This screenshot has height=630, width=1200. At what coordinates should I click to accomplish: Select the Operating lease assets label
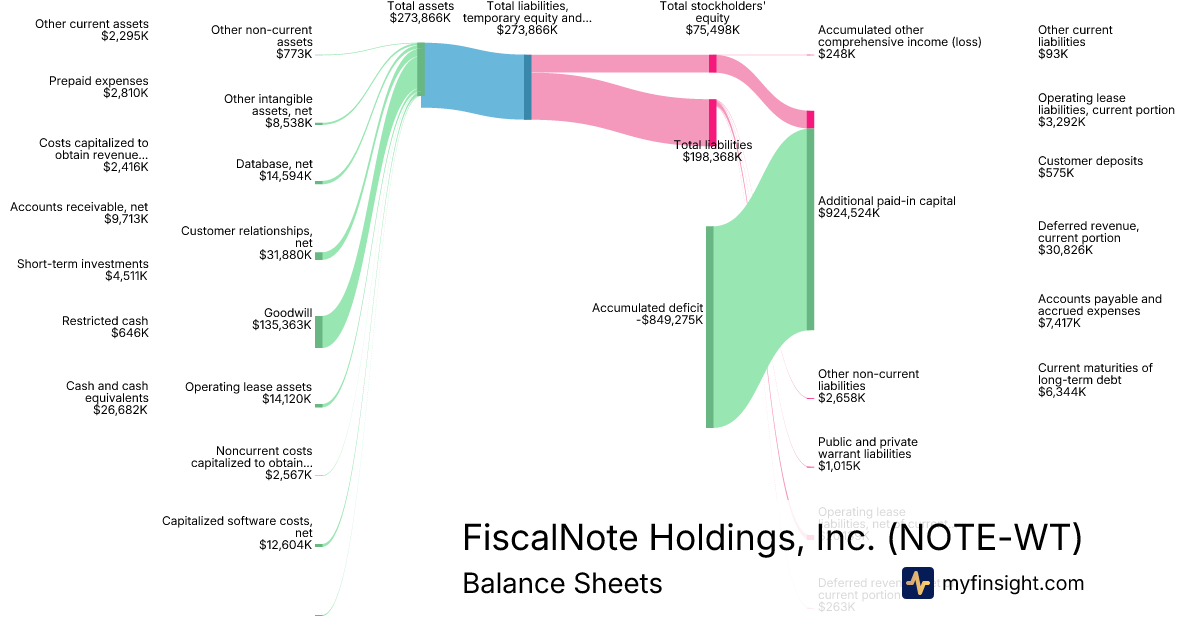248,393
